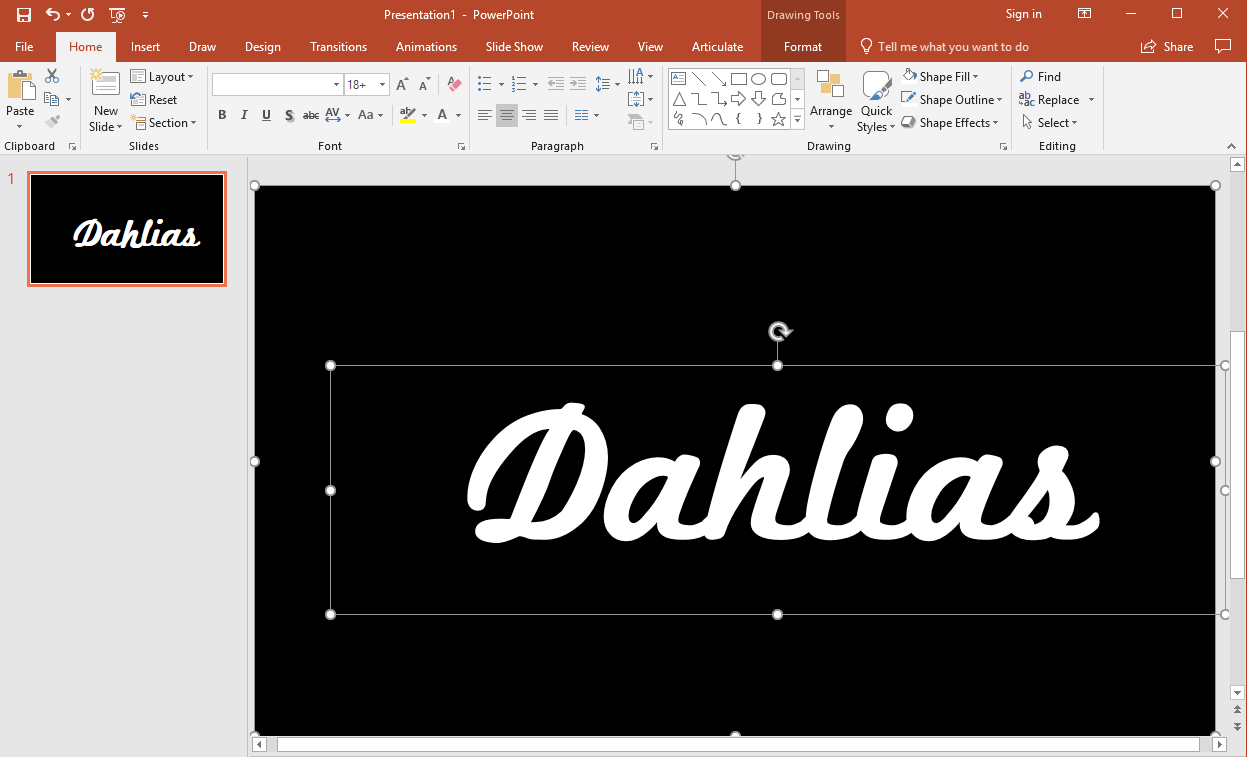Toggle Bold formatting
Screen dimensions: 1247x757
pyautogui.click(x=222, y=115)
